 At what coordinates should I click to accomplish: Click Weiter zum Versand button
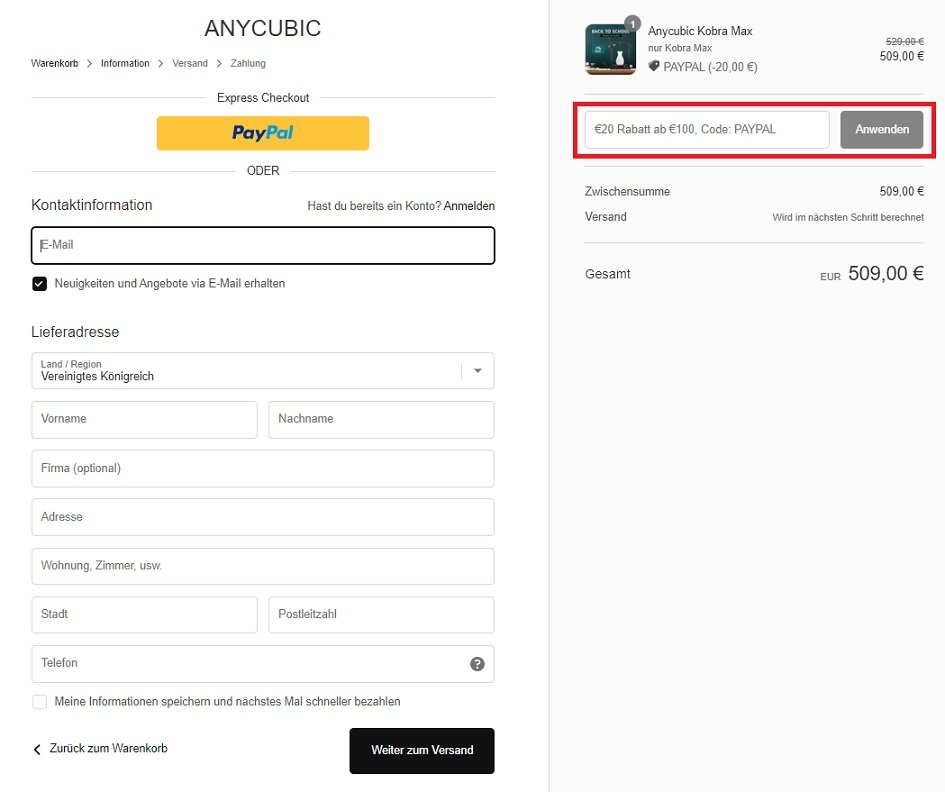coord(422,750)
